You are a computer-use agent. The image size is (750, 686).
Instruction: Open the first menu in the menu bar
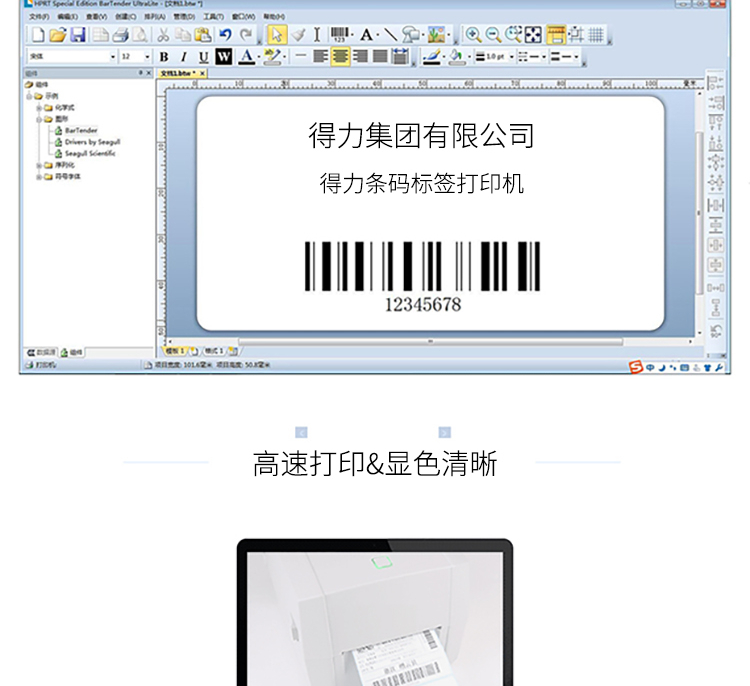tap(39, 17)
